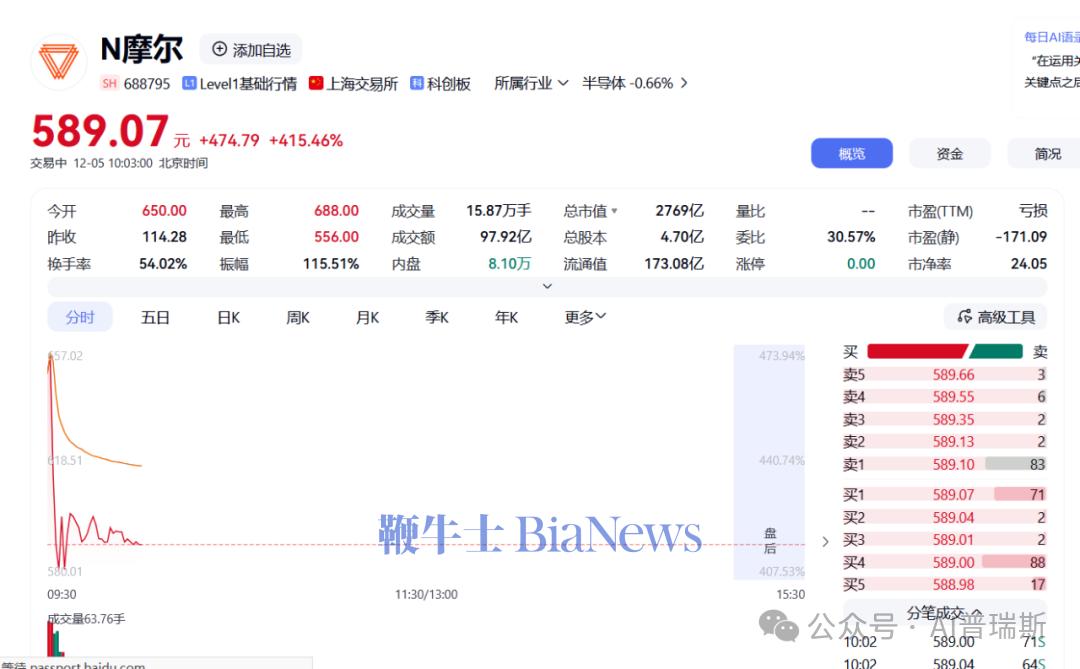
Task: Select the 五日 chart tab
Action: click(155, 317)
